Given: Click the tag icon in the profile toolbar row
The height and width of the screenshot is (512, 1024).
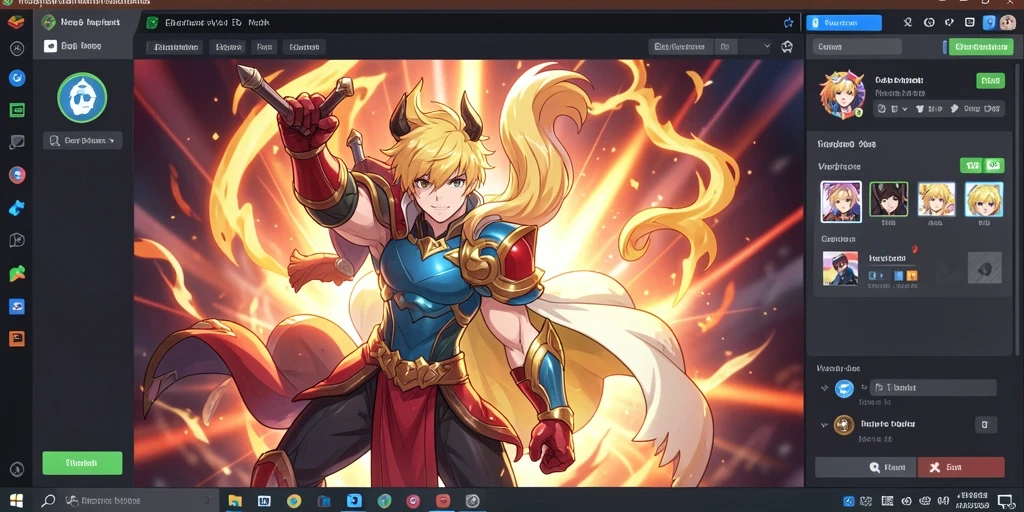Looking at the screenshot, I should point(953,109).
